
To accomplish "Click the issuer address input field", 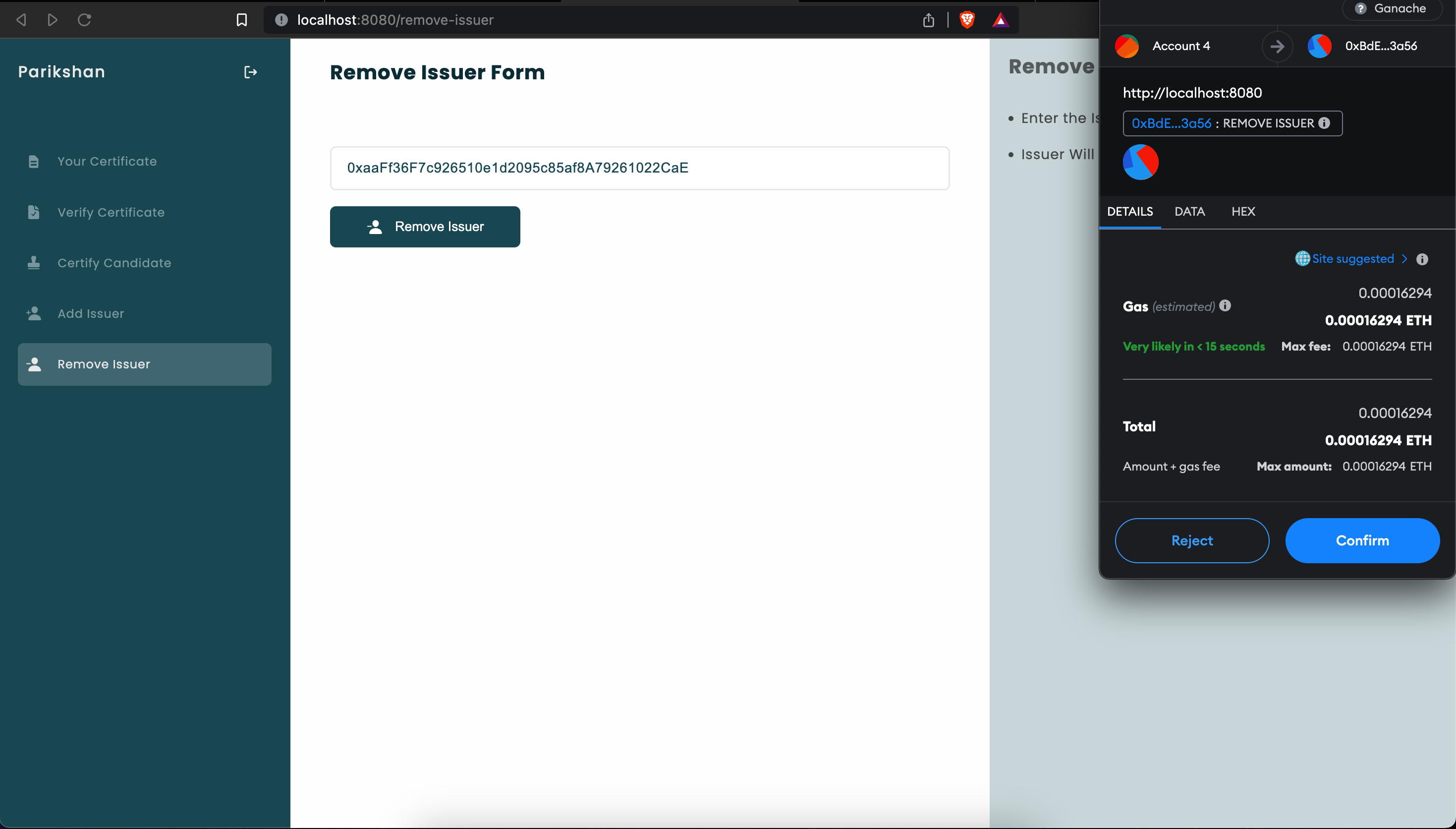I will pos(640,168).
